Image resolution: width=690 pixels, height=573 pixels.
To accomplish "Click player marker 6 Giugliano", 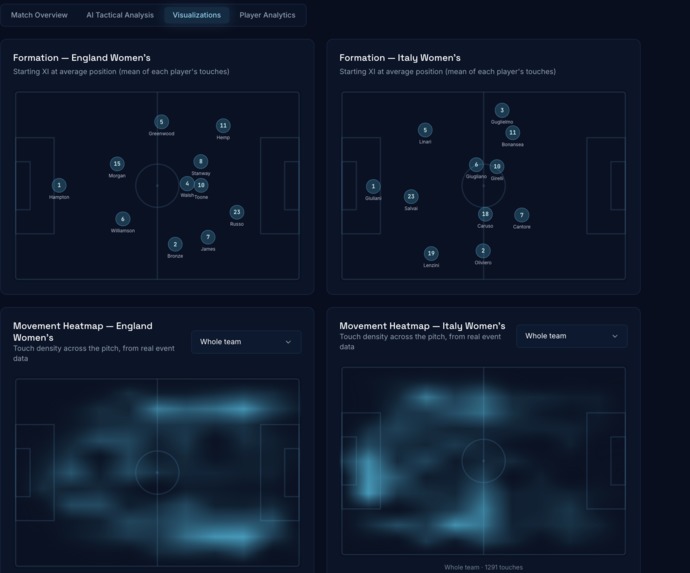I will coord(476,165).
